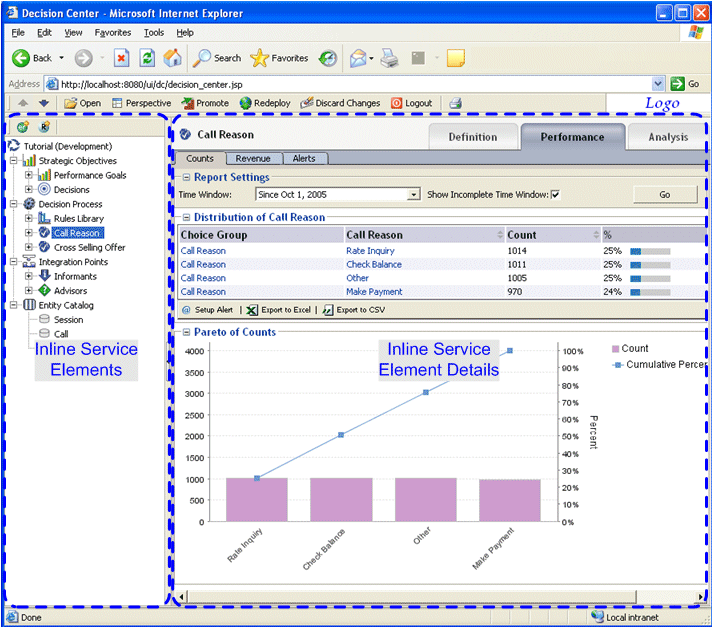Click Export to Excel

(278, 310)
